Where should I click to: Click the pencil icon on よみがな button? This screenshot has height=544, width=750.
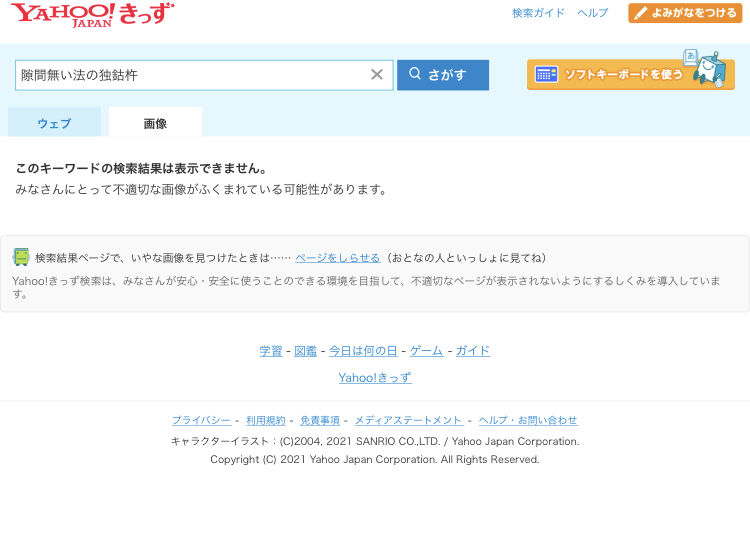tap(640, 13)
